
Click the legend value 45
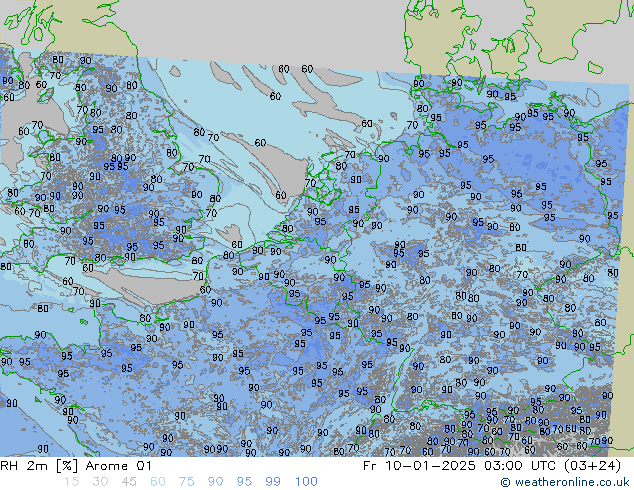[129, 482]
